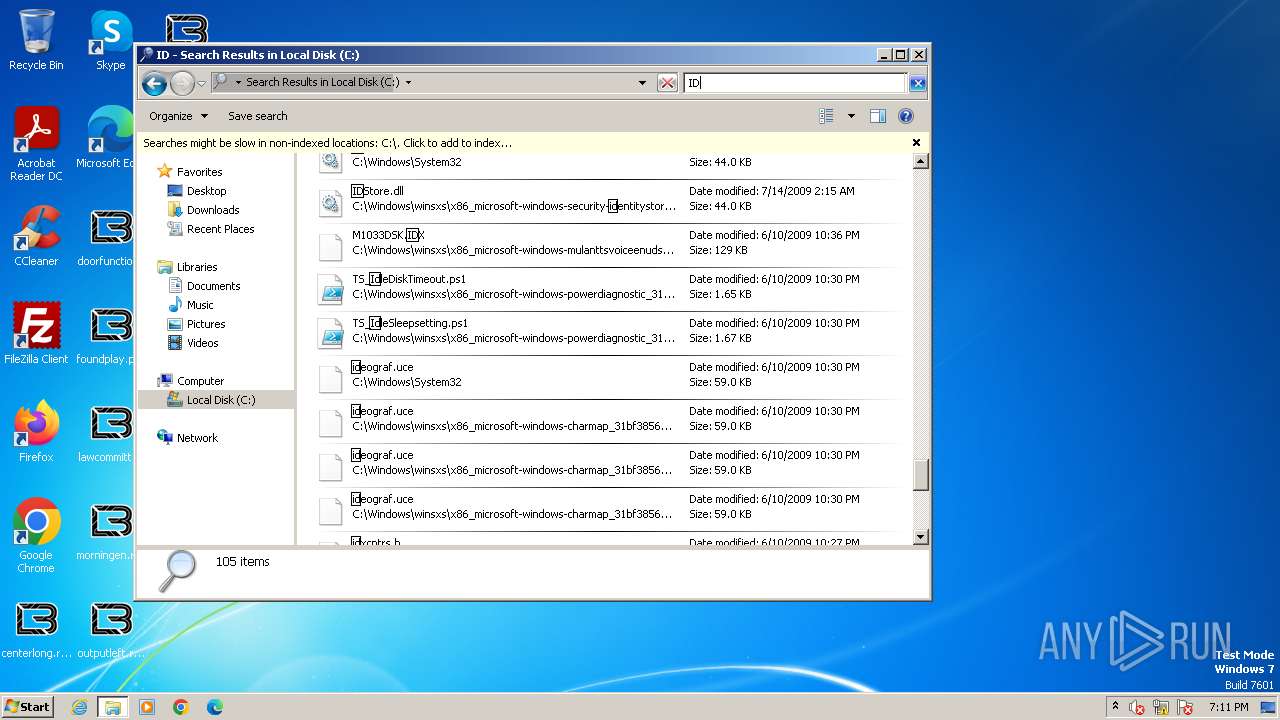
Task: Select Libraries in navigation pane
Action: (x=196, y=267)
